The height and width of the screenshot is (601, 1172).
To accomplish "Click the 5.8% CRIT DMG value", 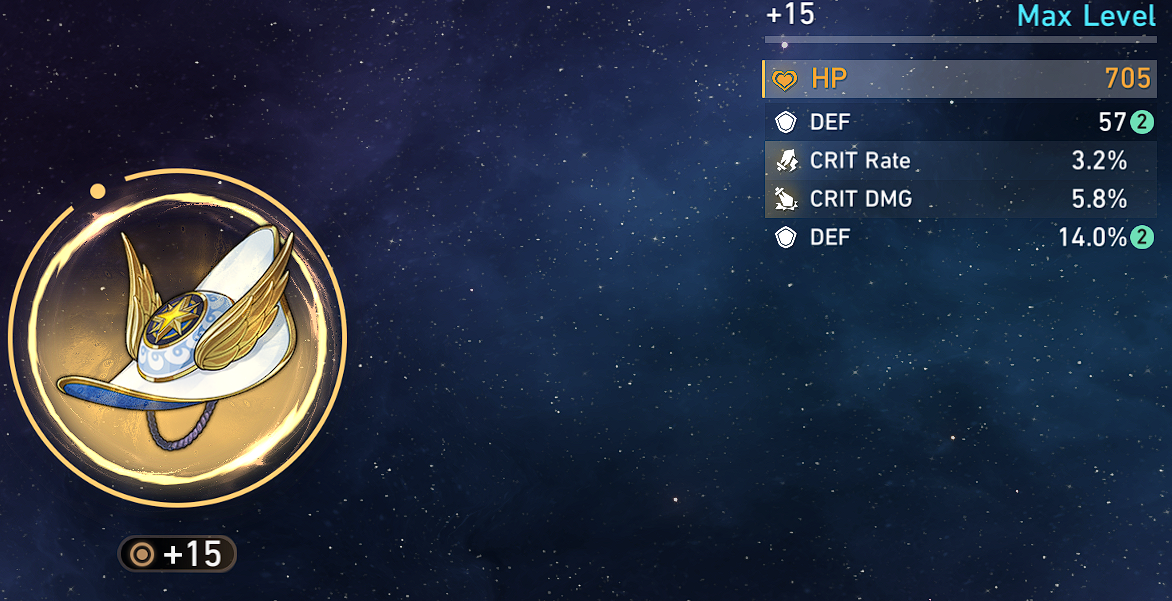I will pyautogui.click(x=1099, y=199).
